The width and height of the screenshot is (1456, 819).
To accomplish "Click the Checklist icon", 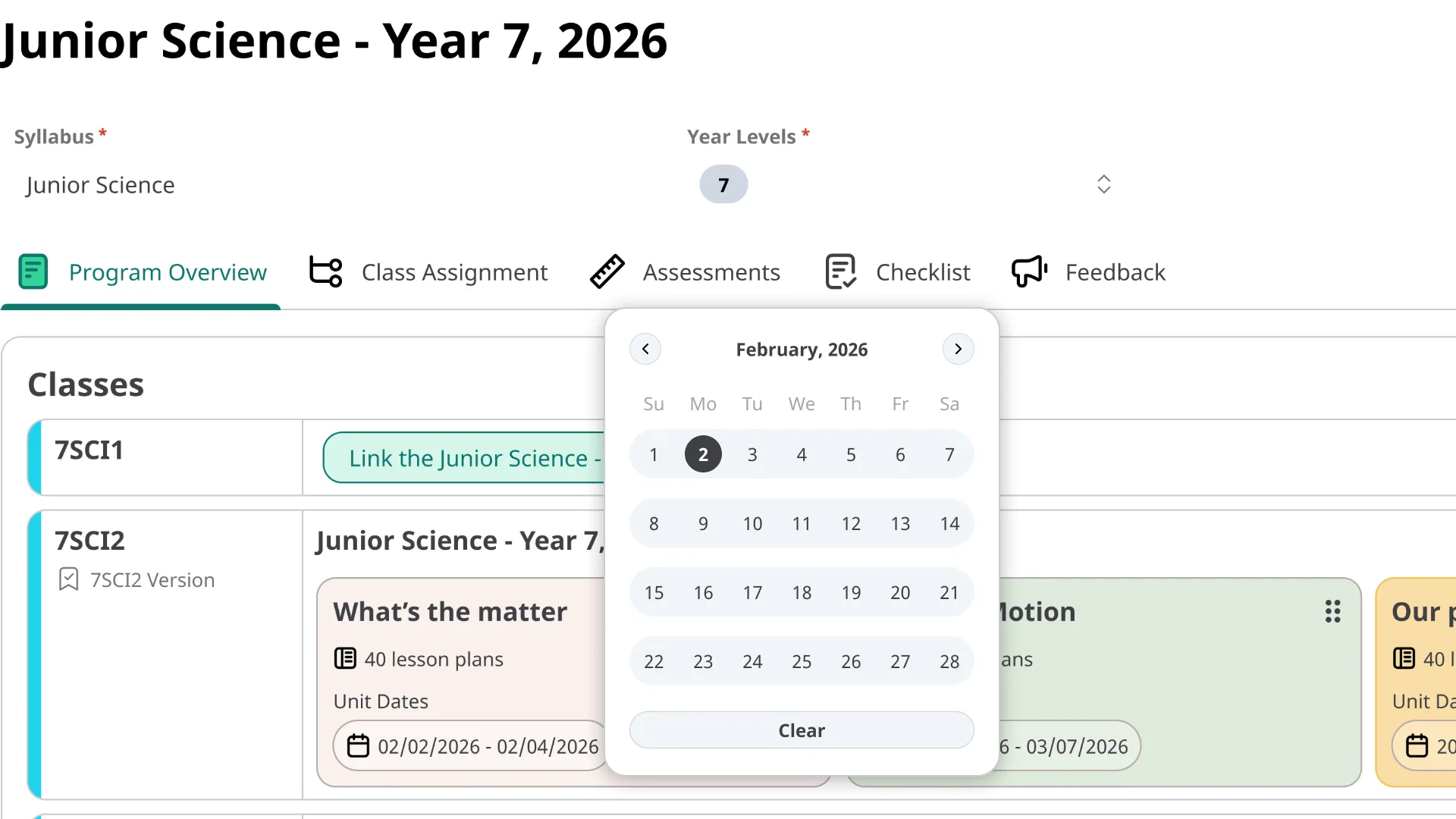I will click(840, 271).
